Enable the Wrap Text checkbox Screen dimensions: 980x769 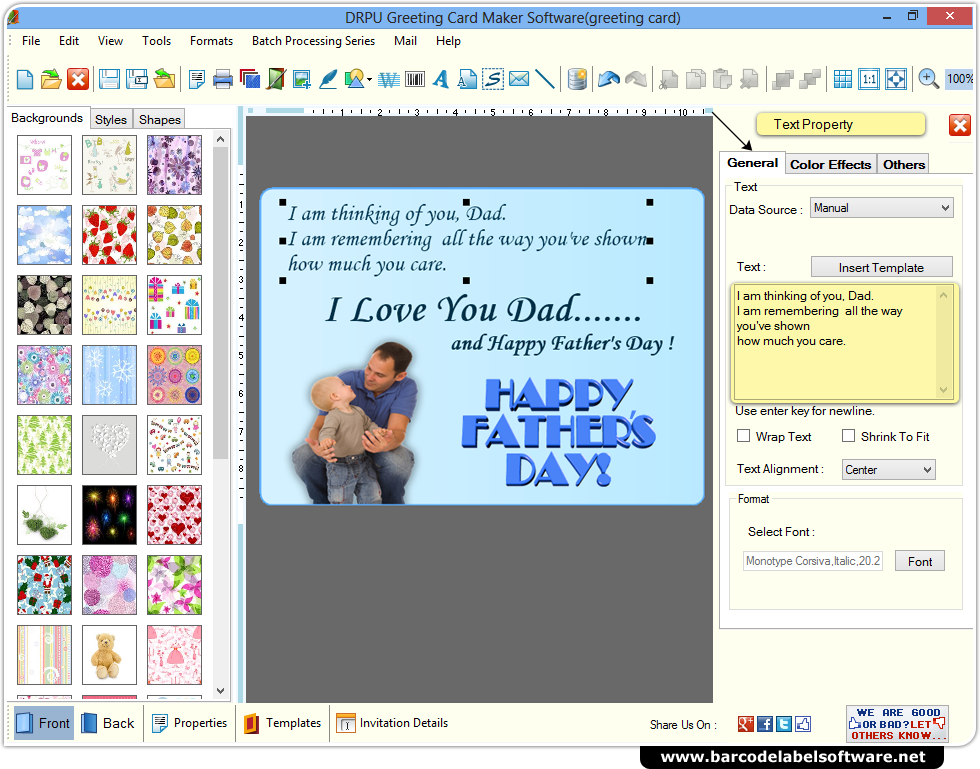(743, 436)
